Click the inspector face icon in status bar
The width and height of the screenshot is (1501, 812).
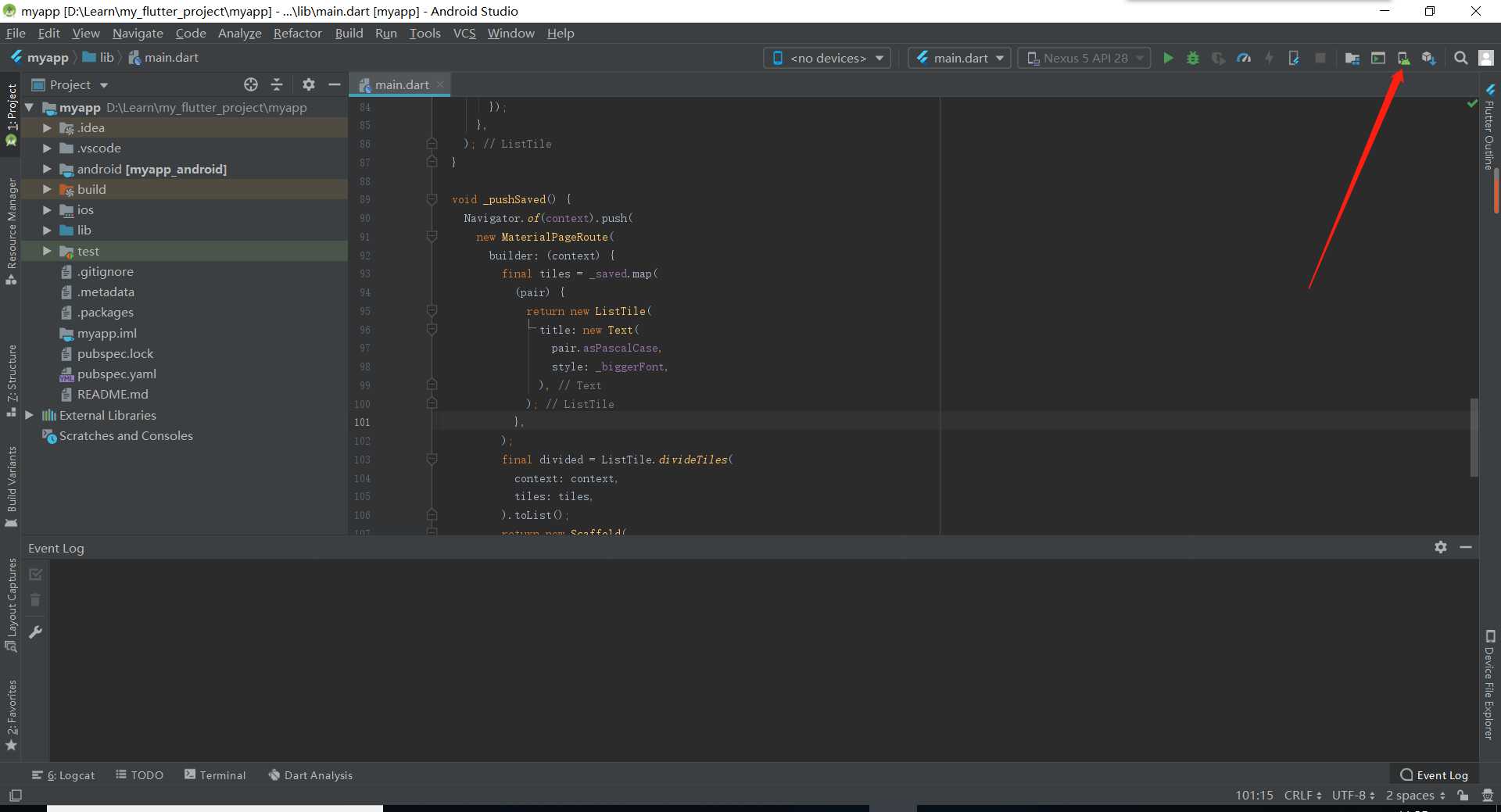(1488, 795)
